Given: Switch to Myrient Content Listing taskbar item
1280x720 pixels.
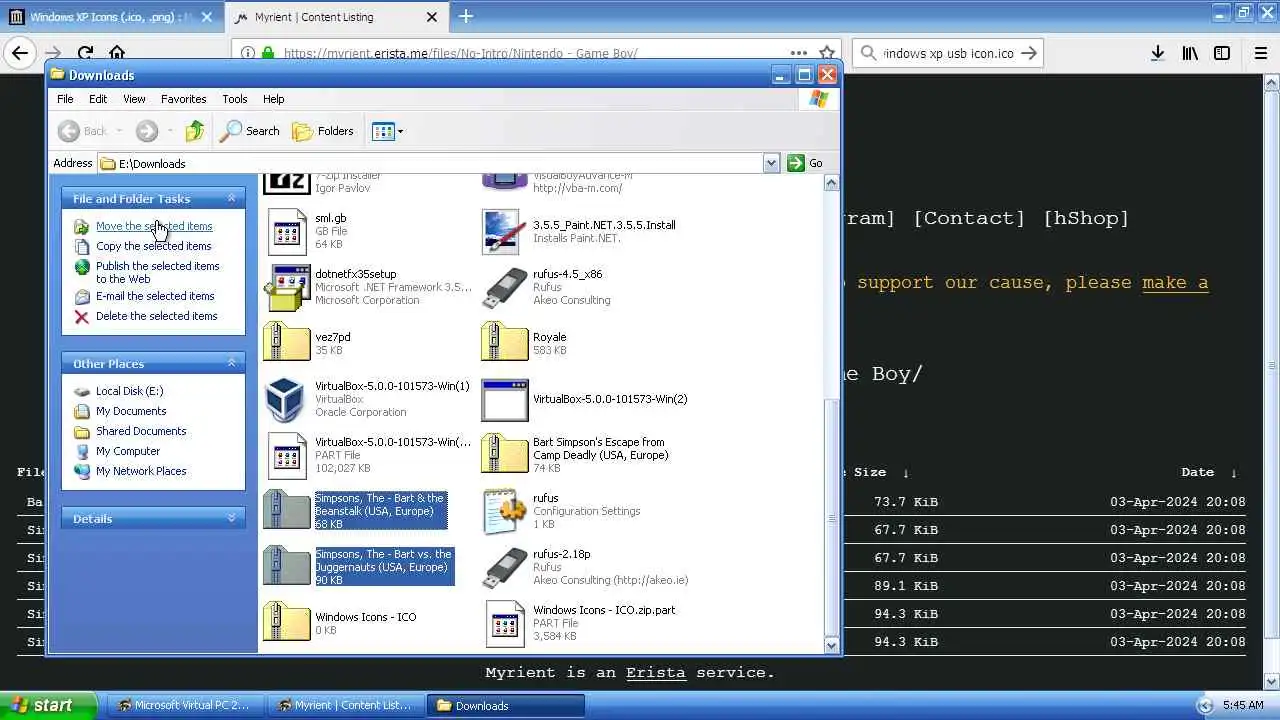Looking at the screenshot, I should click(x=346, y=705).
